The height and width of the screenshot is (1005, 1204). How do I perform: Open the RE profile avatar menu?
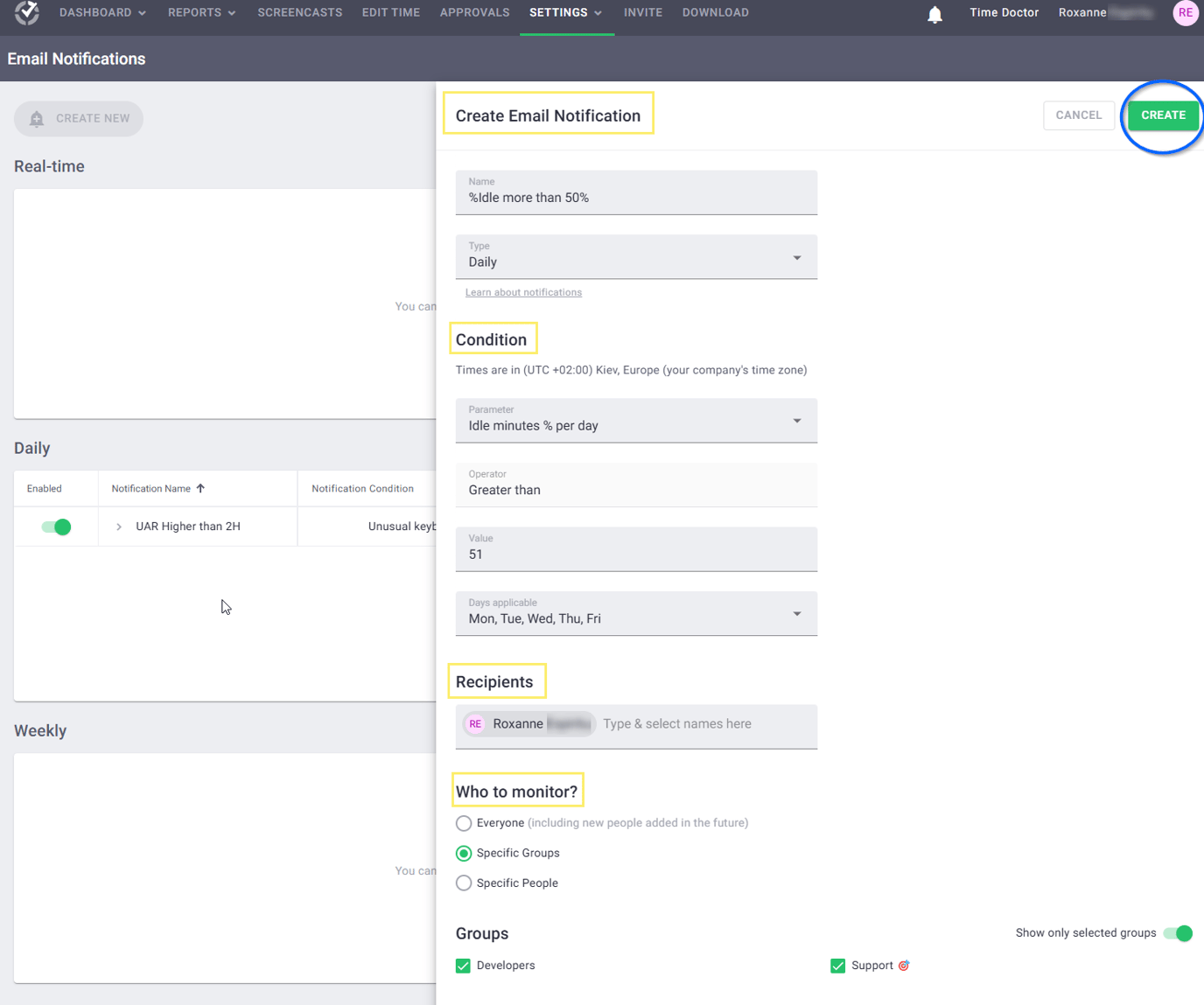click(x=1186, y=12)
